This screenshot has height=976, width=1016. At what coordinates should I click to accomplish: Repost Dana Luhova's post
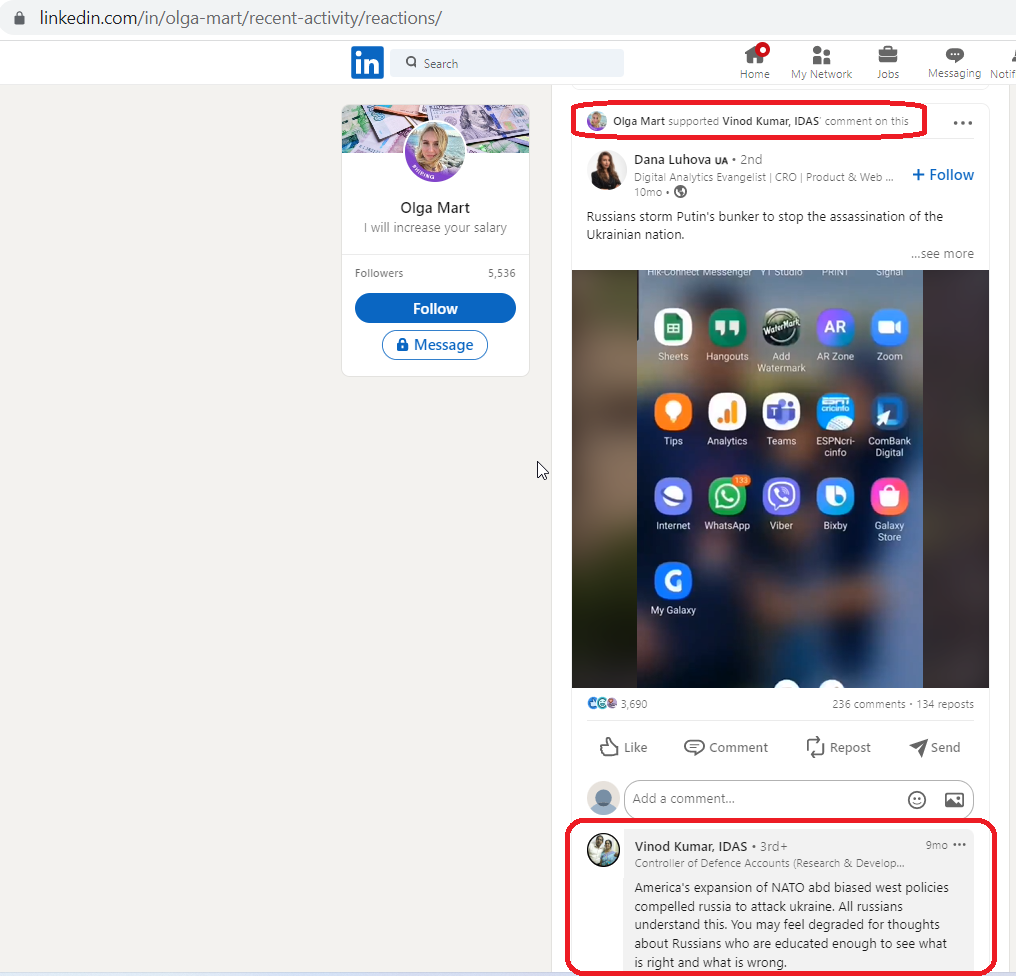[838, 747]
